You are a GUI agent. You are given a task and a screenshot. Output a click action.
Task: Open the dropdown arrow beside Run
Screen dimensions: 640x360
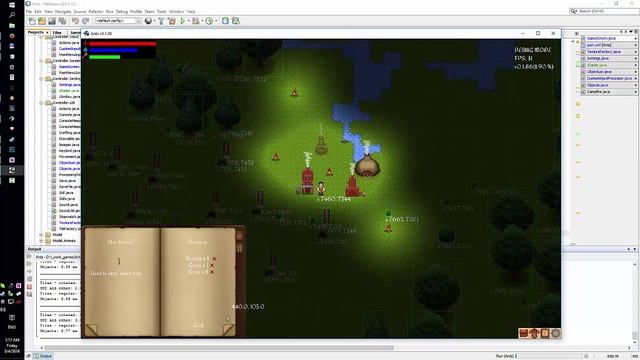coord(189,21)
